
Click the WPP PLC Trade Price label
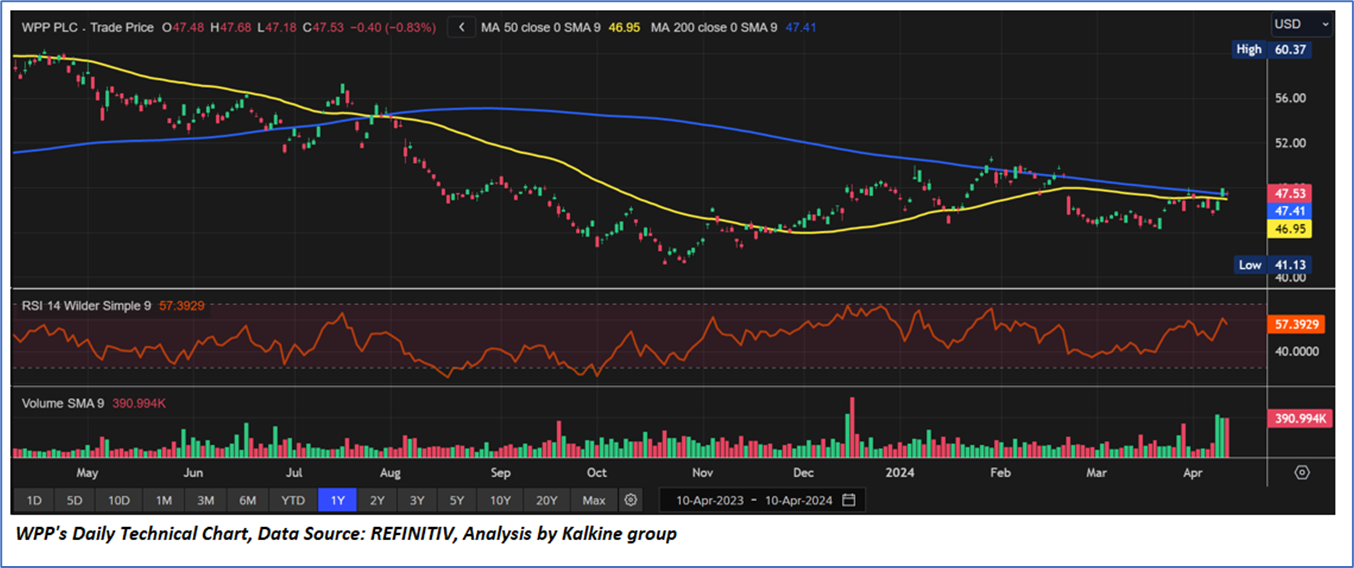coord(88,28)
